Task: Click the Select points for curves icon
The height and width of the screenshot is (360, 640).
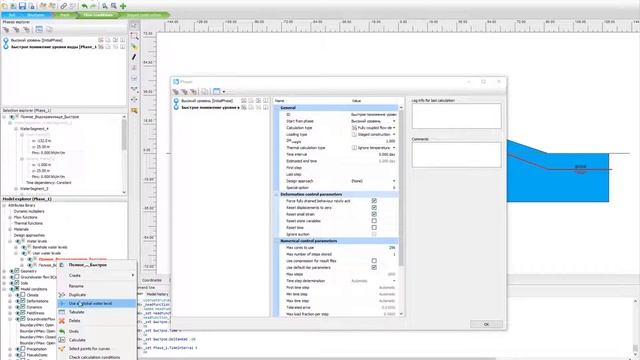Action: [x=62, y=349]
